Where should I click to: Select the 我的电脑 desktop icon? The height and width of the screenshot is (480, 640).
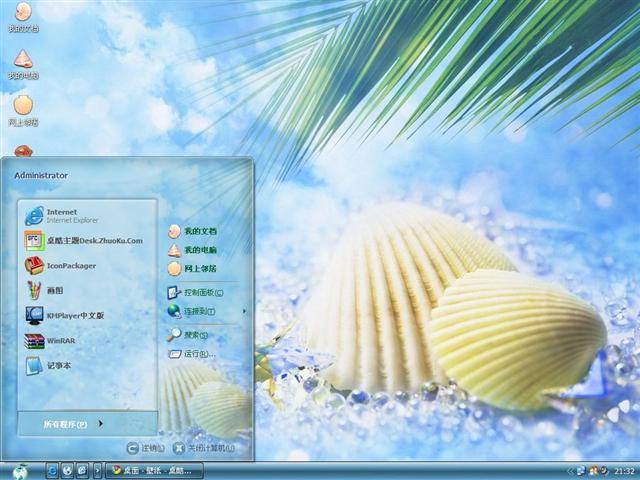pos(22,62)
